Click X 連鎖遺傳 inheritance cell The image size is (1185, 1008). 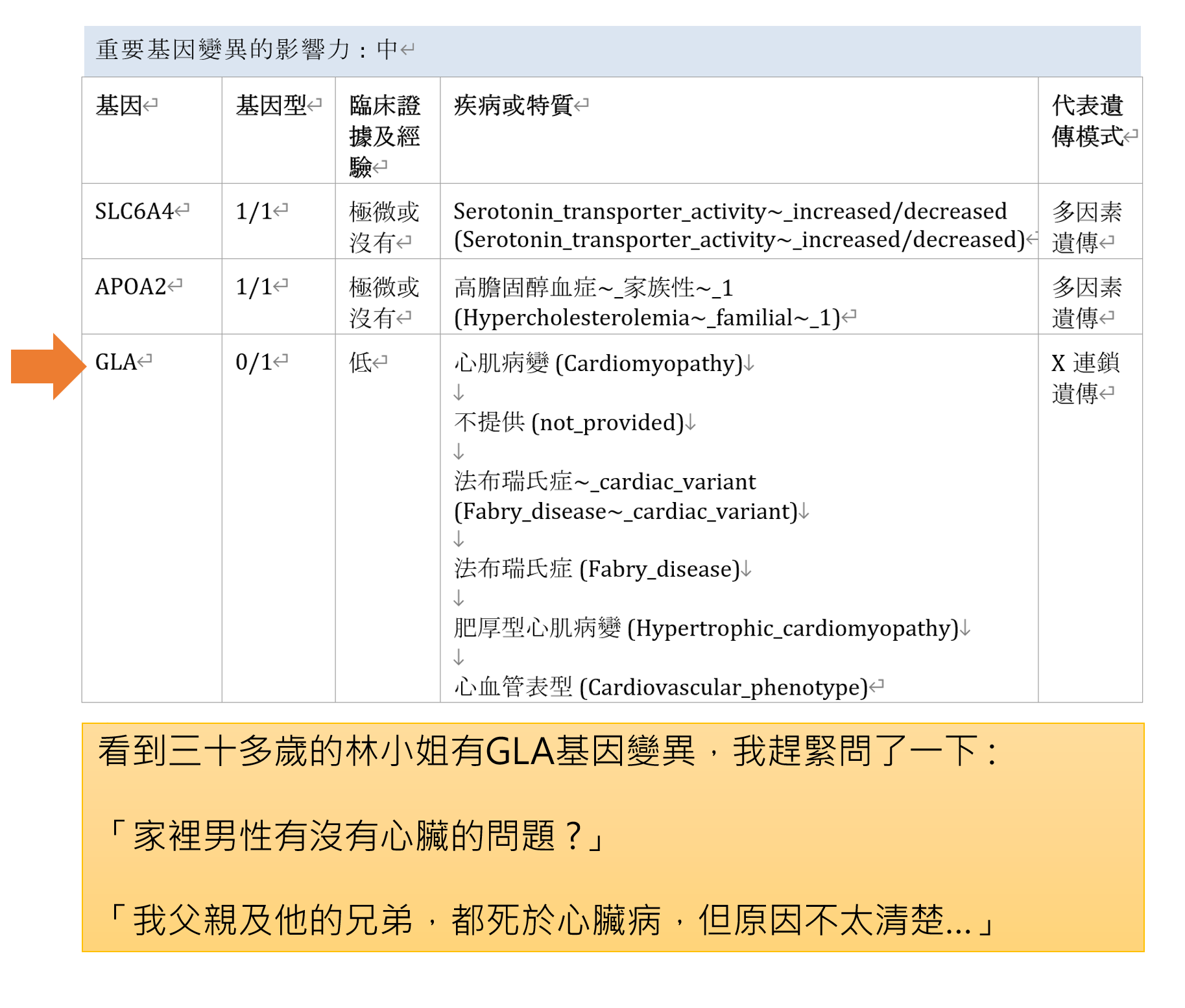click(x=1086, y=378)
